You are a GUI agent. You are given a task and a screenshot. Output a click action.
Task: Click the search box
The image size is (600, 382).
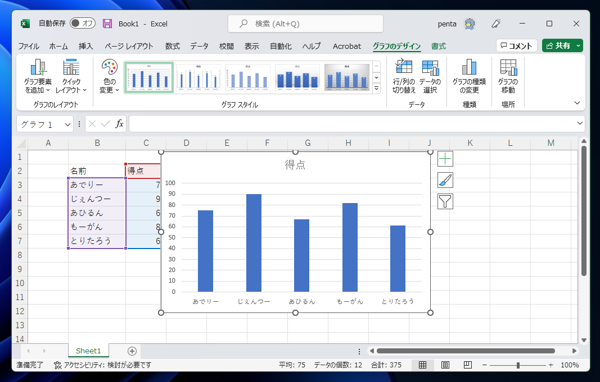click(305, 24)
